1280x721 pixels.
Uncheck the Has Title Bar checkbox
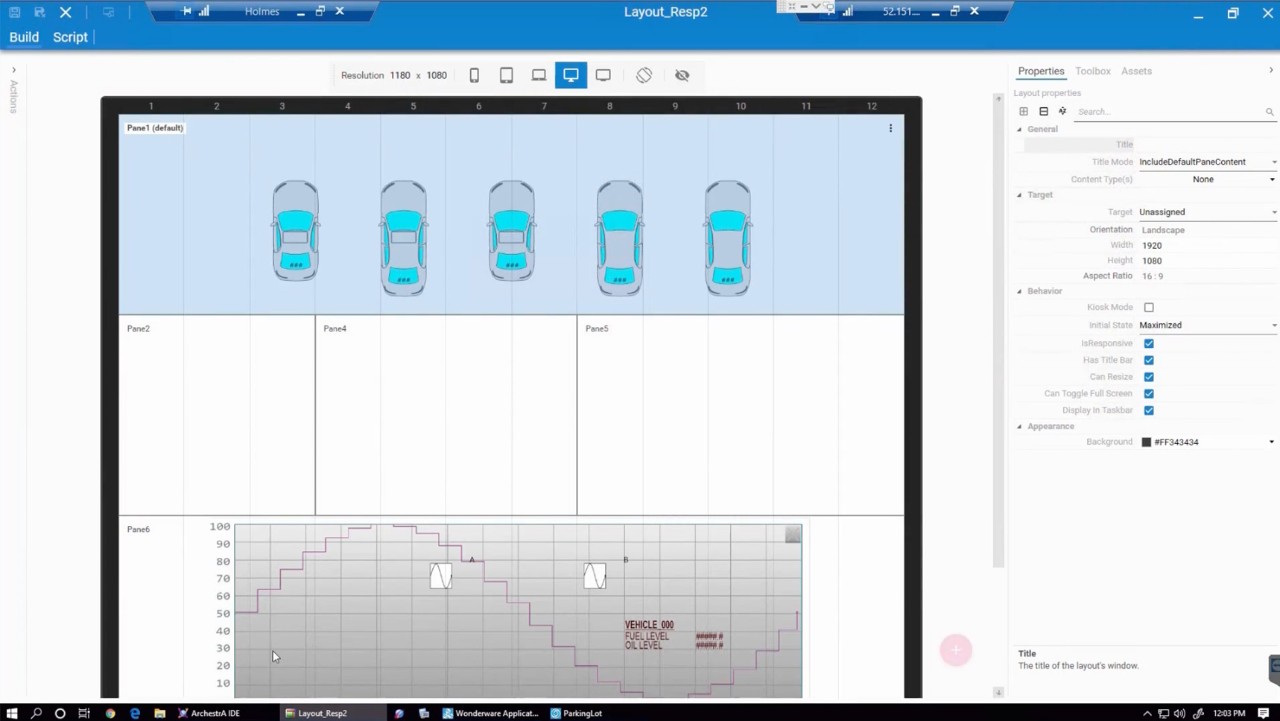click(x=1148, y=360)
